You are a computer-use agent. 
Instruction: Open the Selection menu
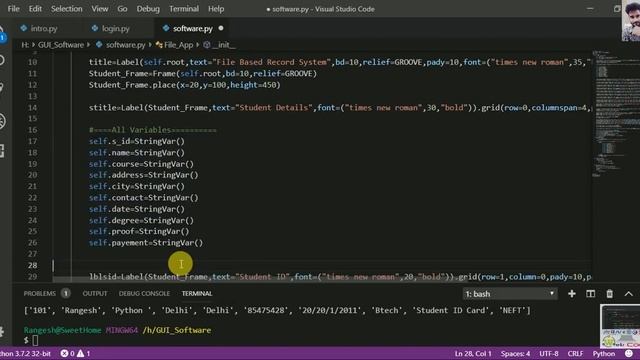tap(67, 9)
